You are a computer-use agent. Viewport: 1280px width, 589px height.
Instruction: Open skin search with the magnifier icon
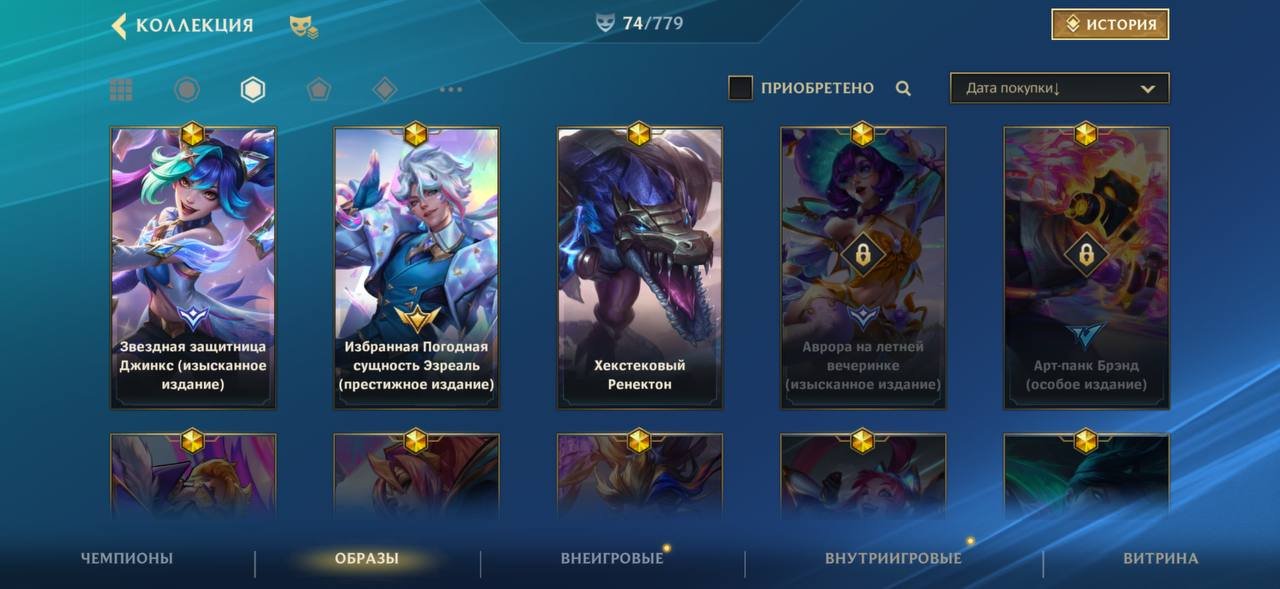pyautogui.click(x=903, y=88)
